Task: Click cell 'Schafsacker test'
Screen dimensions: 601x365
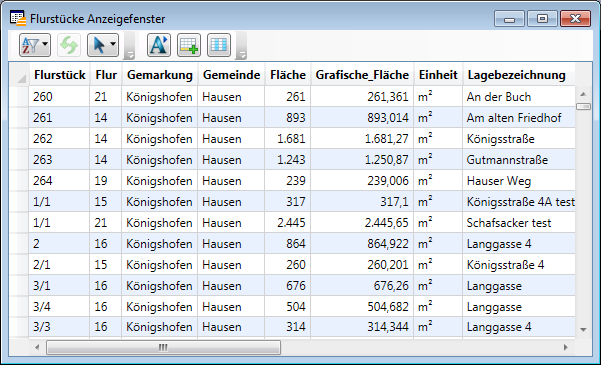Action: coord(519,223)
